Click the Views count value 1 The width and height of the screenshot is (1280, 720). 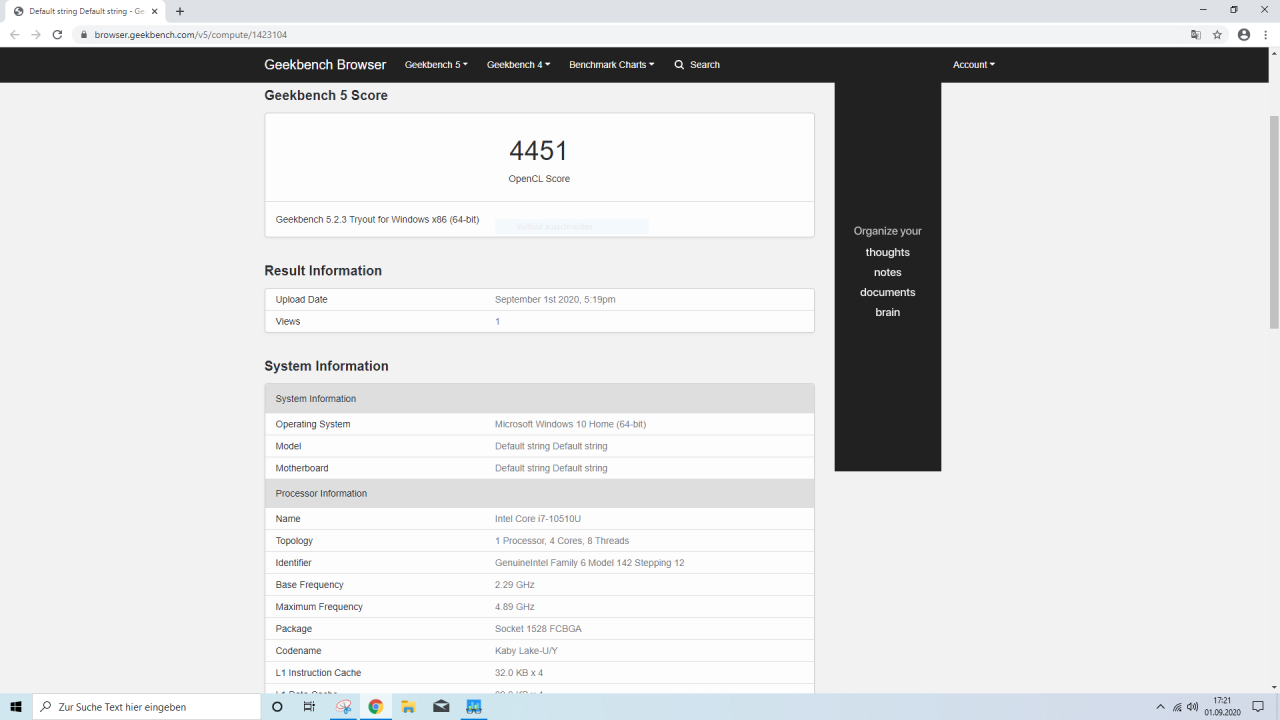(x=497, y=322)
